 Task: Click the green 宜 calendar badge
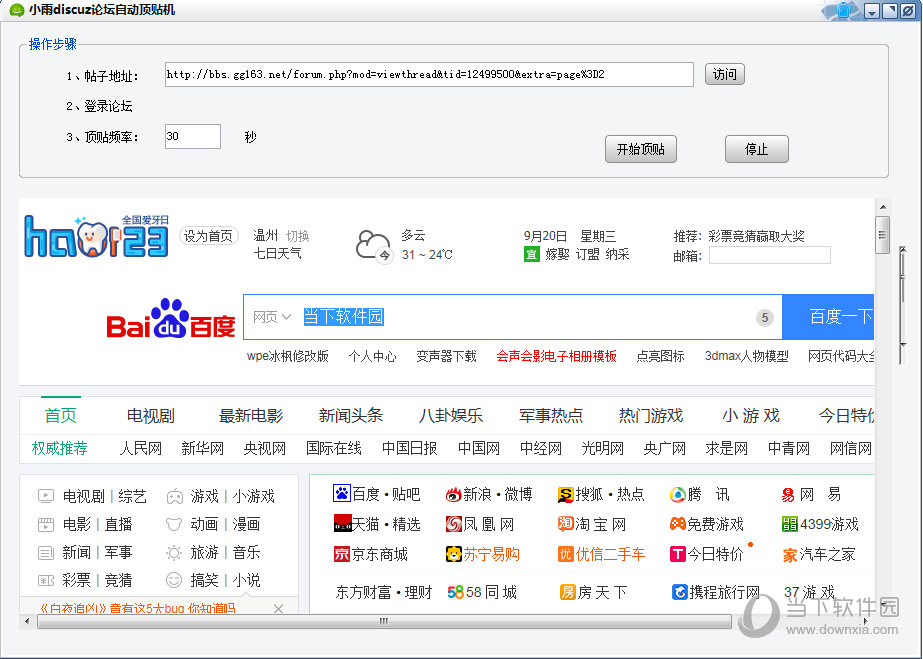532,254
